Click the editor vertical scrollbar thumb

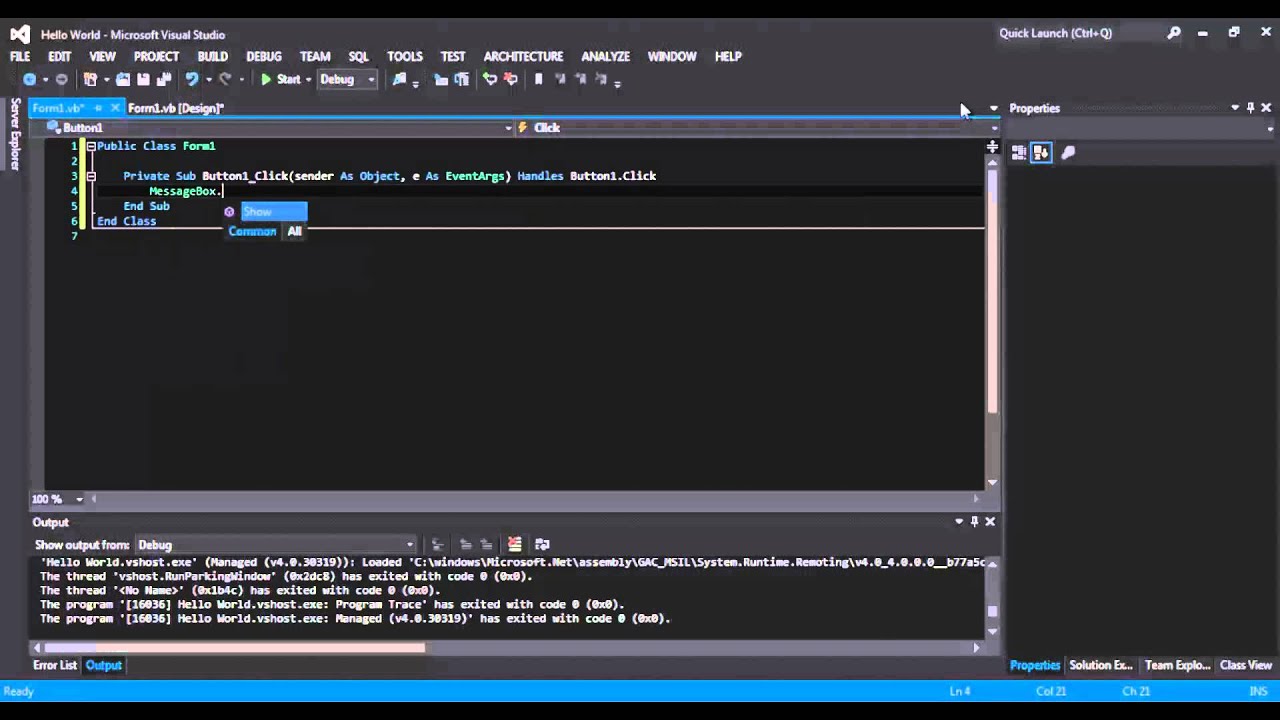pyautogui.click(x=992, y=292)
